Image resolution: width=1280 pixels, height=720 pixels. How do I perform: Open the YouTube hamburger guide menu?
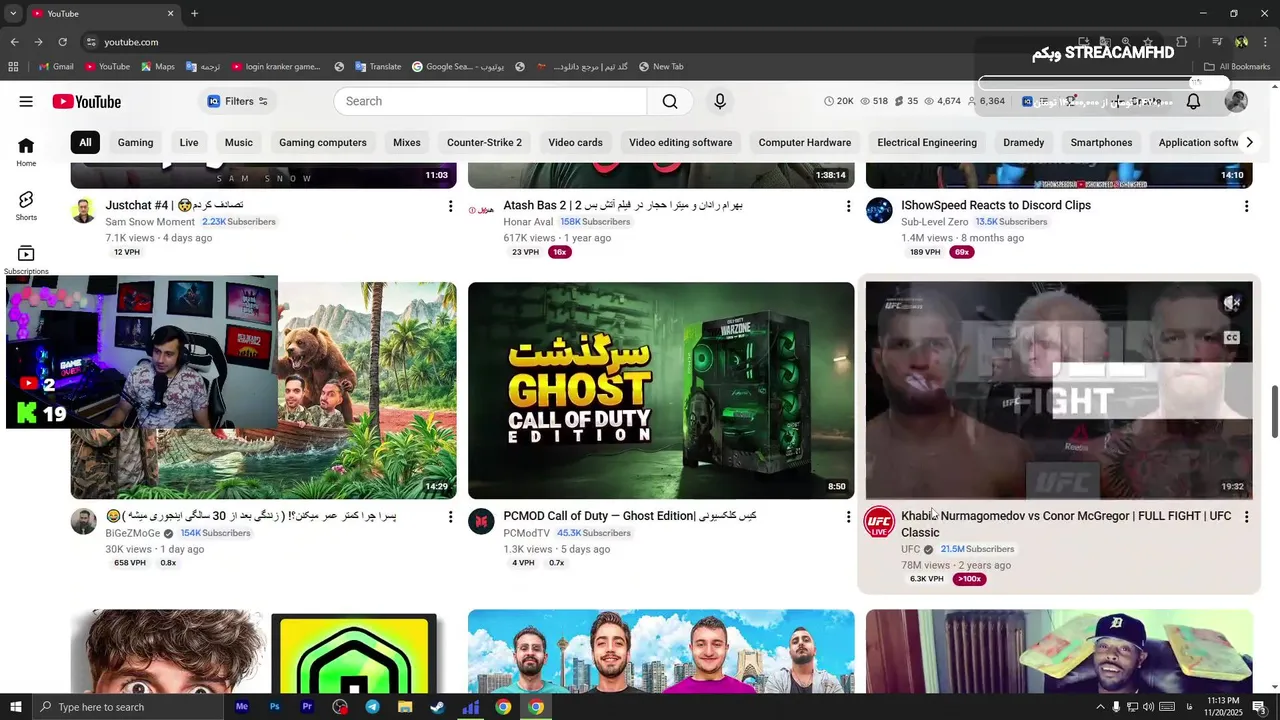(26, 101)
